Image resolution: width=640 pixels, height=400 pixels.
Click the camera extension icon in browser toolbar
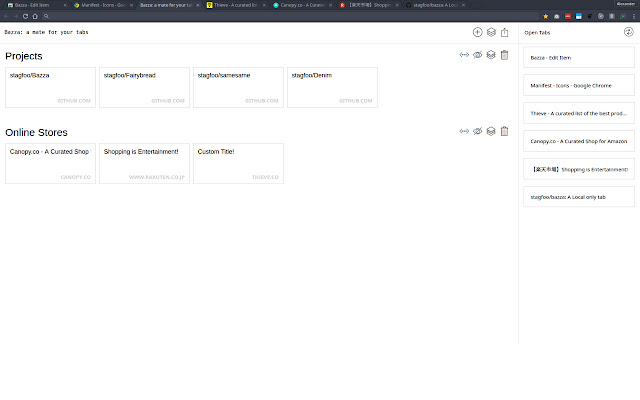point(557,16)
